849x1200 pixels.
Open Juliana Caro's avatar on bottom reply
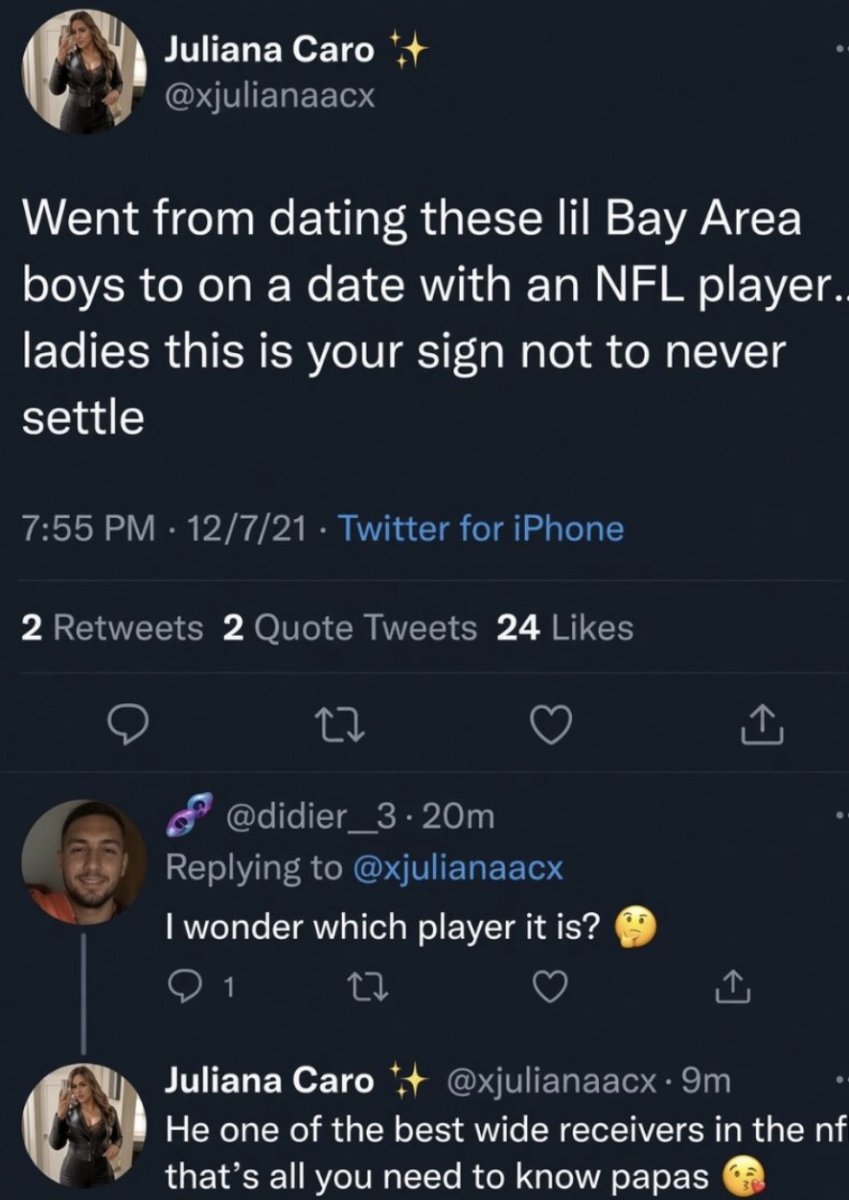tap(85, 1125)
